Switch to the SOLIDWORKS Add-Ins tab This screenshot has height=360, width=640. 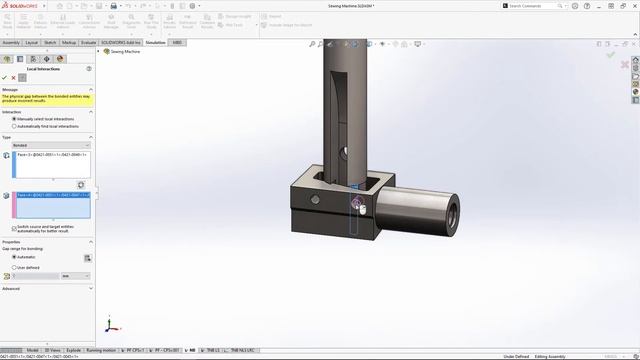(x=121, y=42)
